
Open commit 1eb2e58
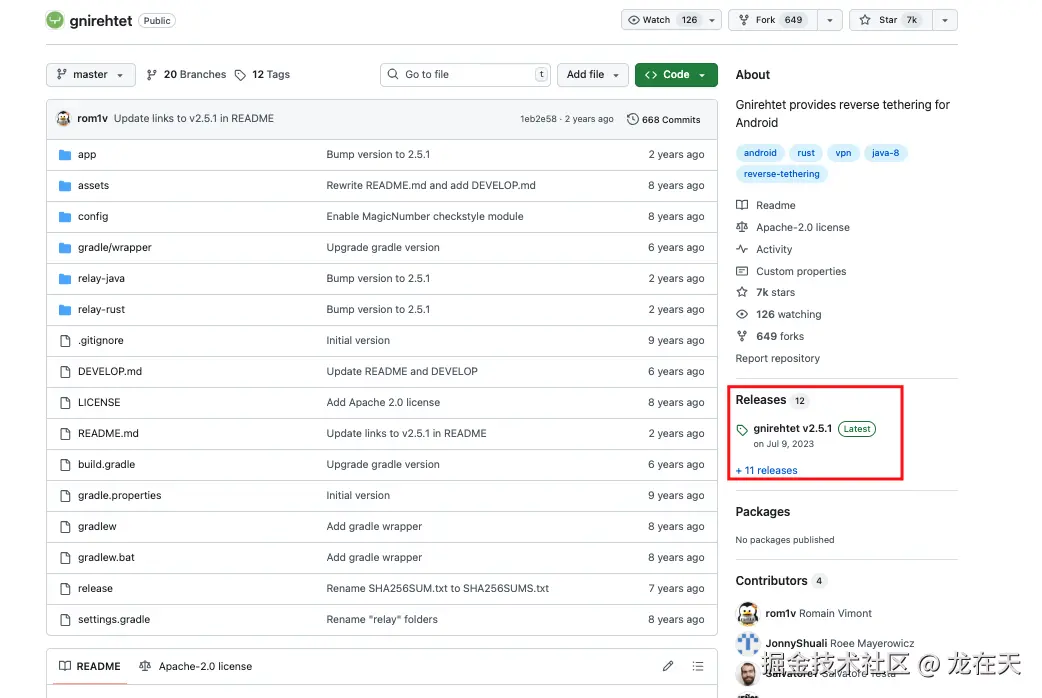click(x=538, y=119)
